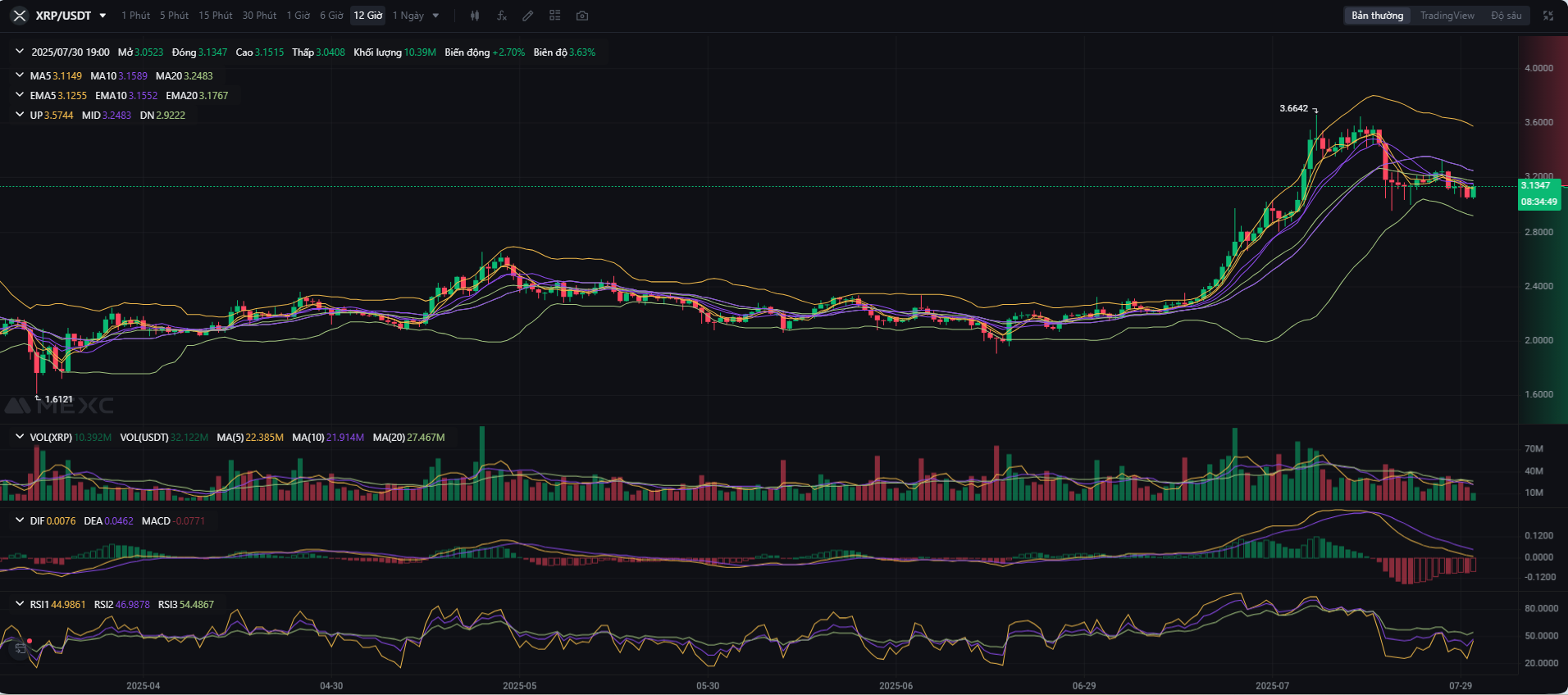The image size is (1568, 695).
Task: Click the UP band value 3.5744
Action: point(59,116)
